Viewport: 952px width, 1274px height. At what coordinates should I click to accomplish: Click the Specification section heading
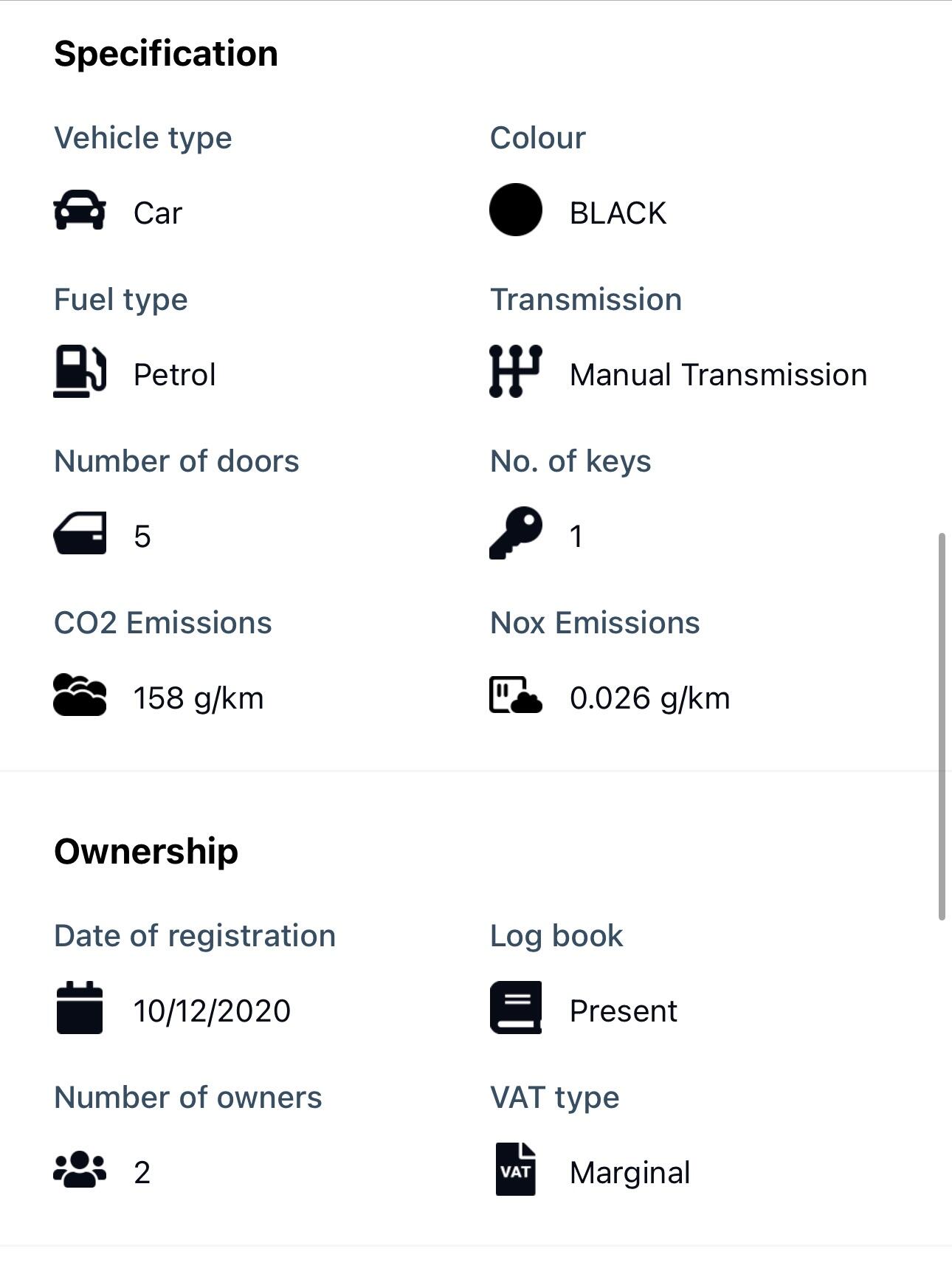pyautogui.click(x=166, y=54)
